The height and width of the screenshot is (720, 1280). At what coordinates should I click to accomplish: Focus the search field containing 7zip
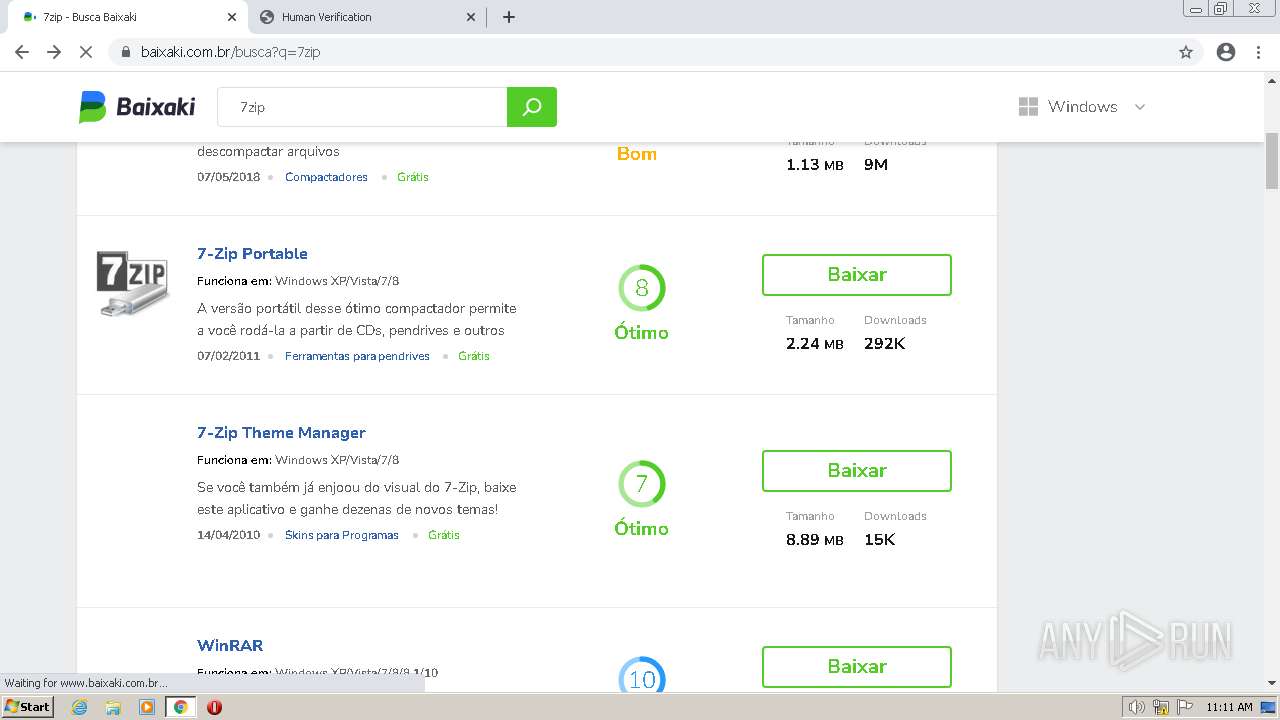point(362,107)
